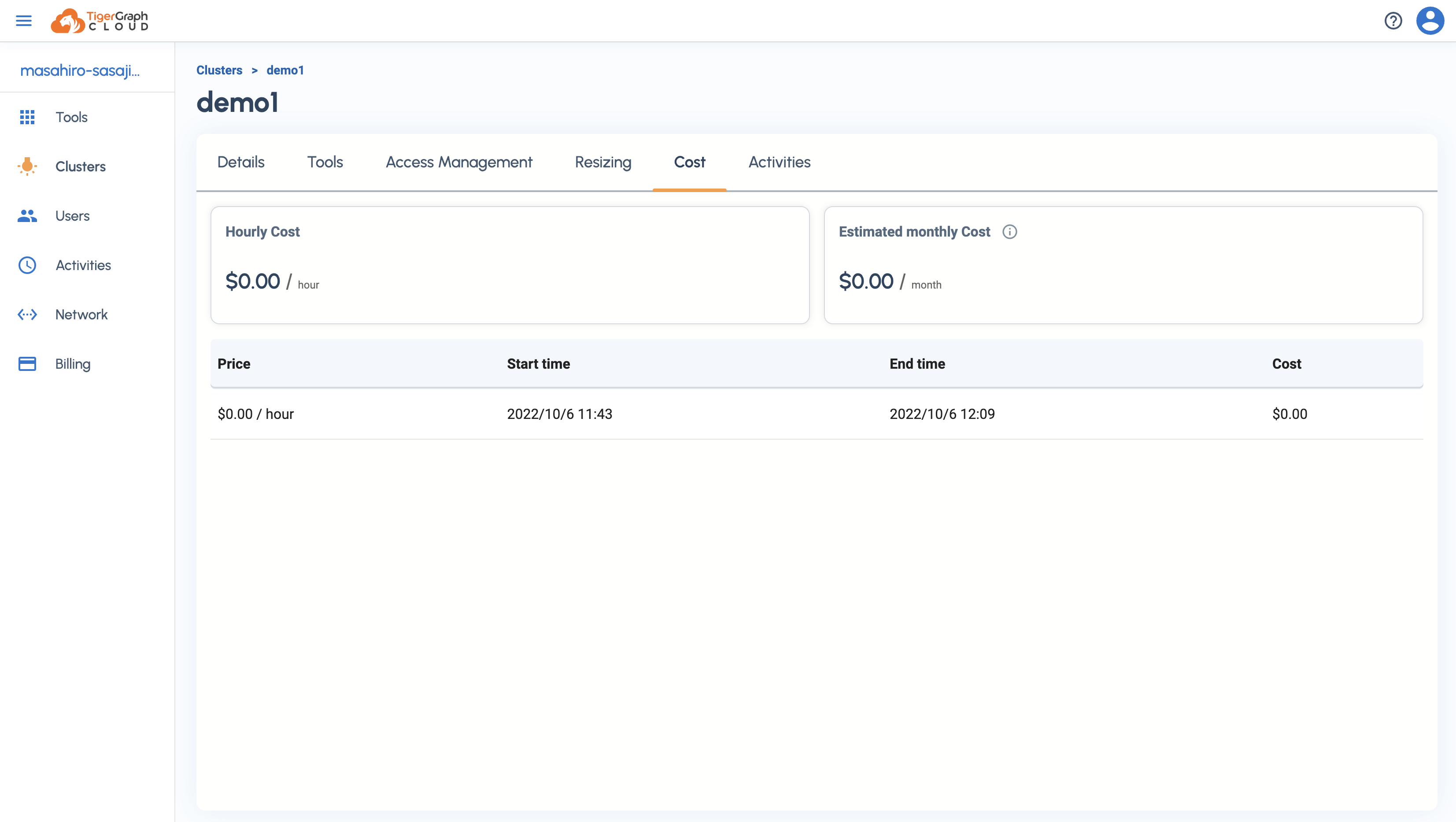
Task: Select the cluster Tools tab
Action: coord(325,162)
